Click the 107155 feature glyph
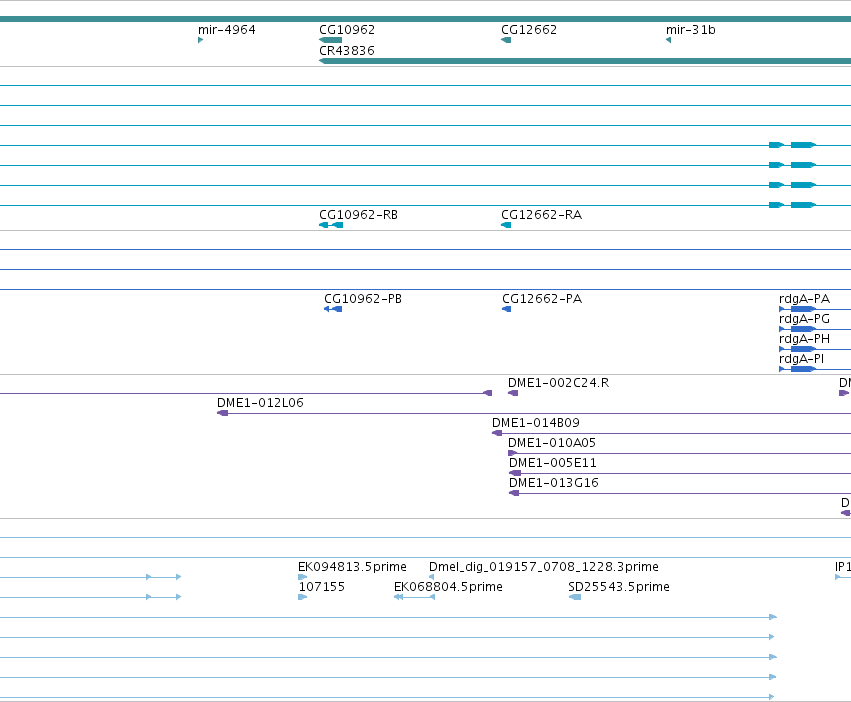The height and width of the screenshot is (702, 851). 303,597
